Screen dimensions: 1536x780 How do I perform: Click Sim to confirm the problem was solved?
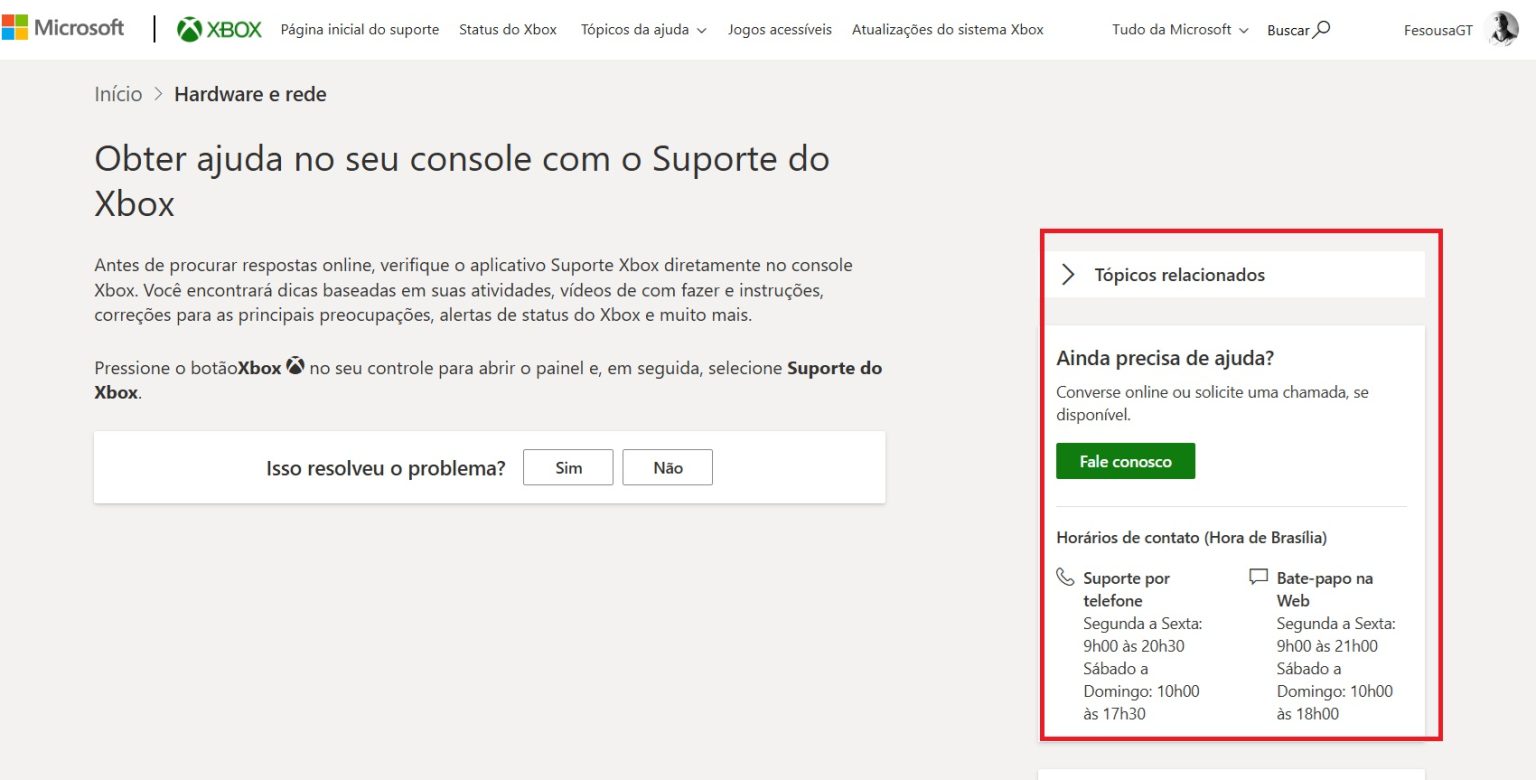(568, 466)
